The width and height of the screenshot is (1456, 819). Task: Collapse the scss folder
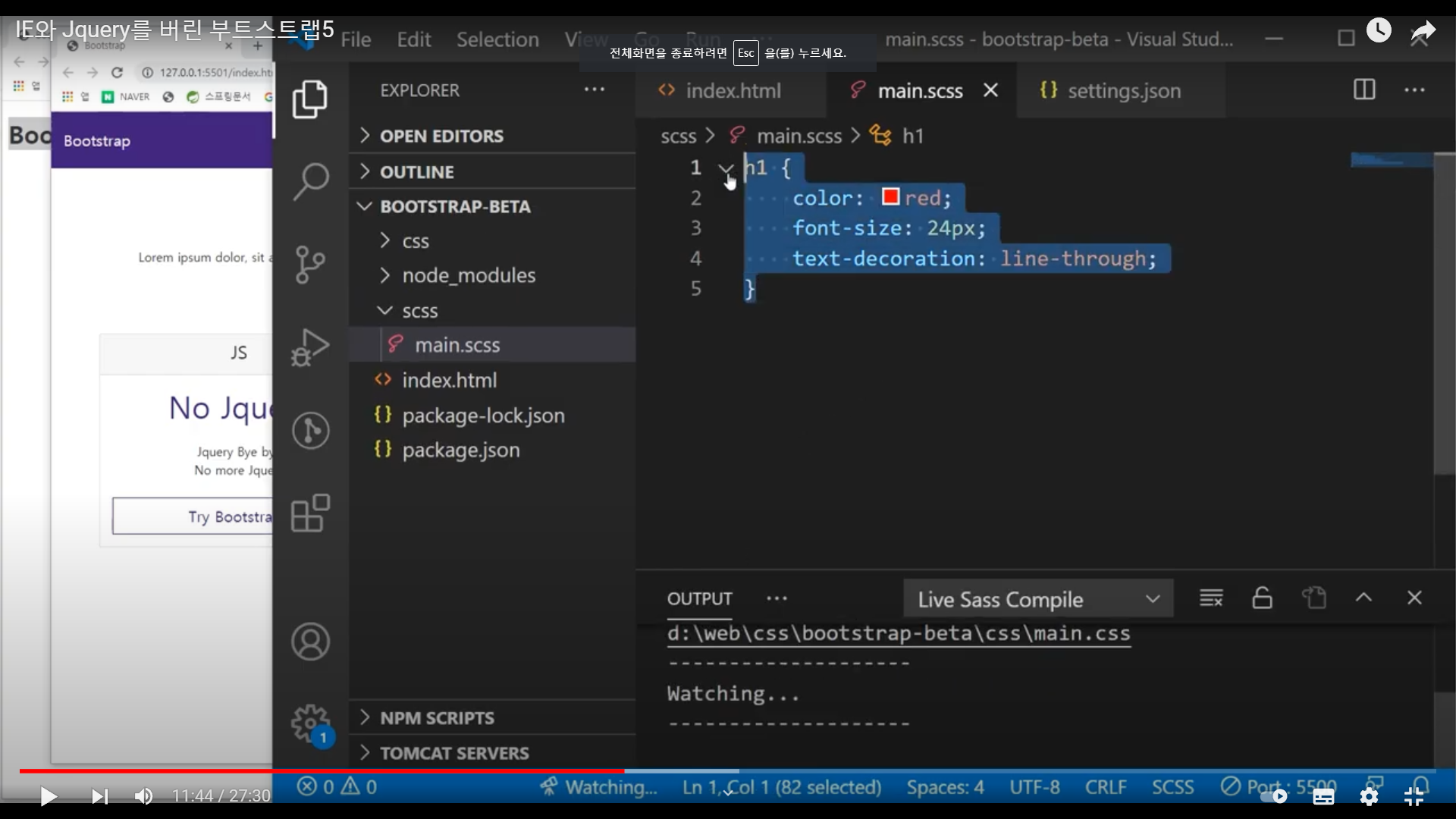click(492, 311)
